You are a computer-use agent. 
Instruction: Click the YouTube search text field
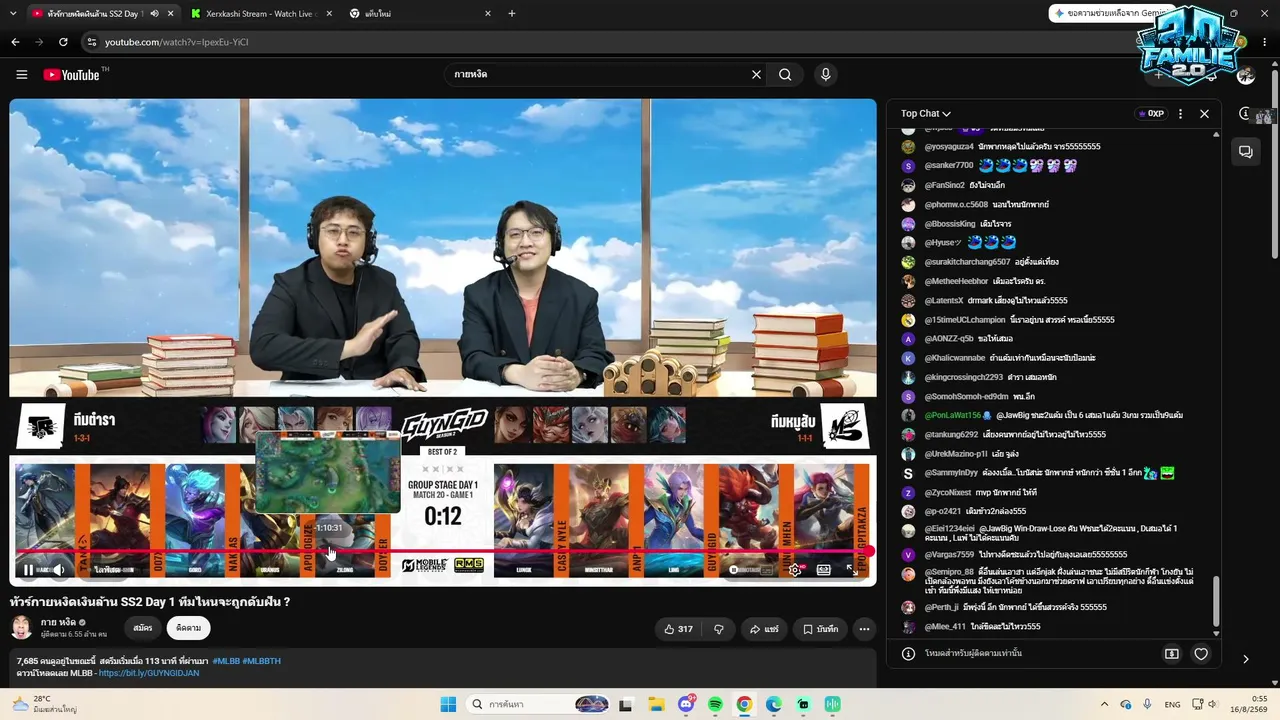[x=600, y=74]
